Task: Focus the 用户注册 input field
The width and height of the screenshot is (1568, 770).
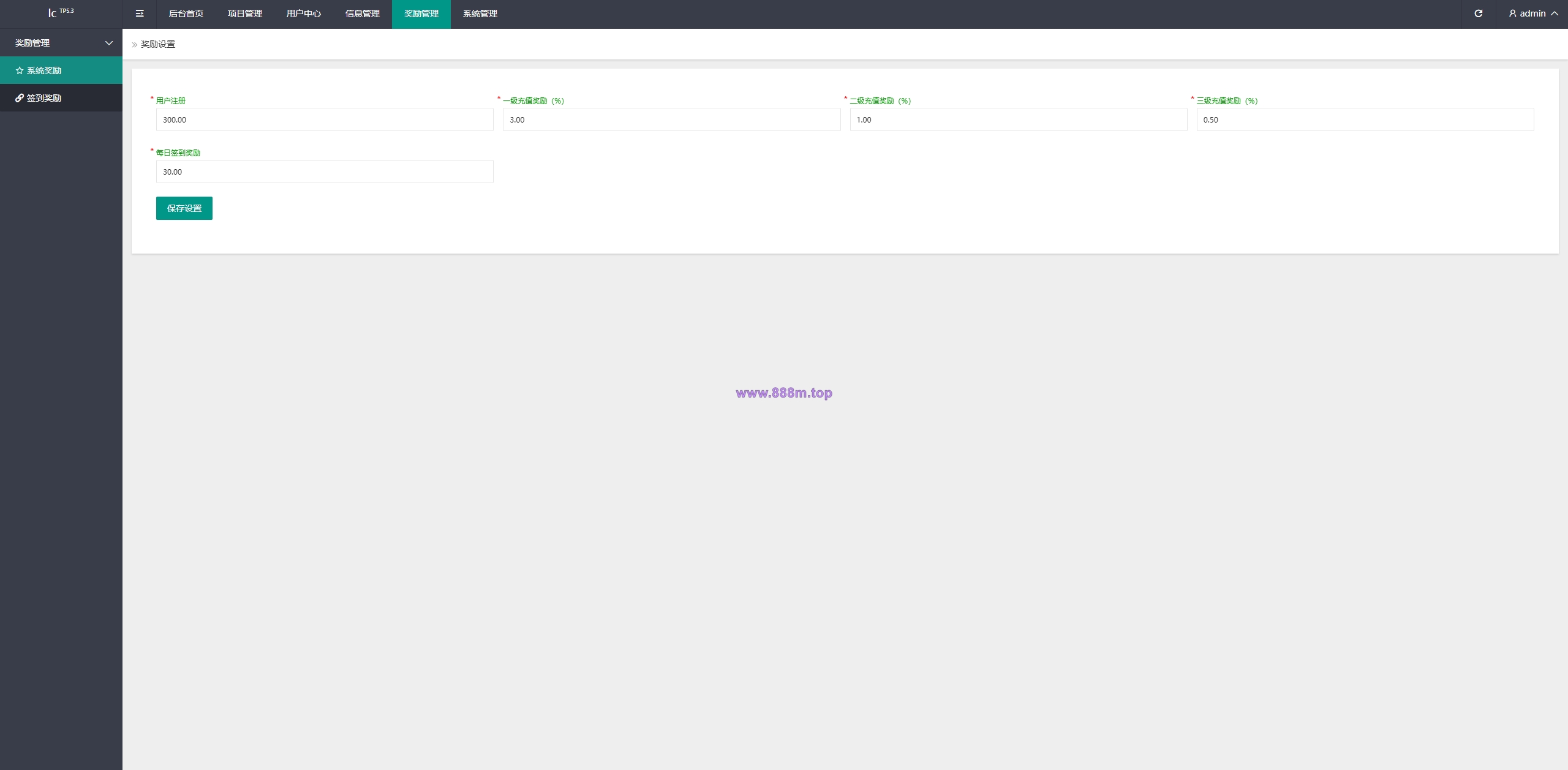Action: click(325, 119)
